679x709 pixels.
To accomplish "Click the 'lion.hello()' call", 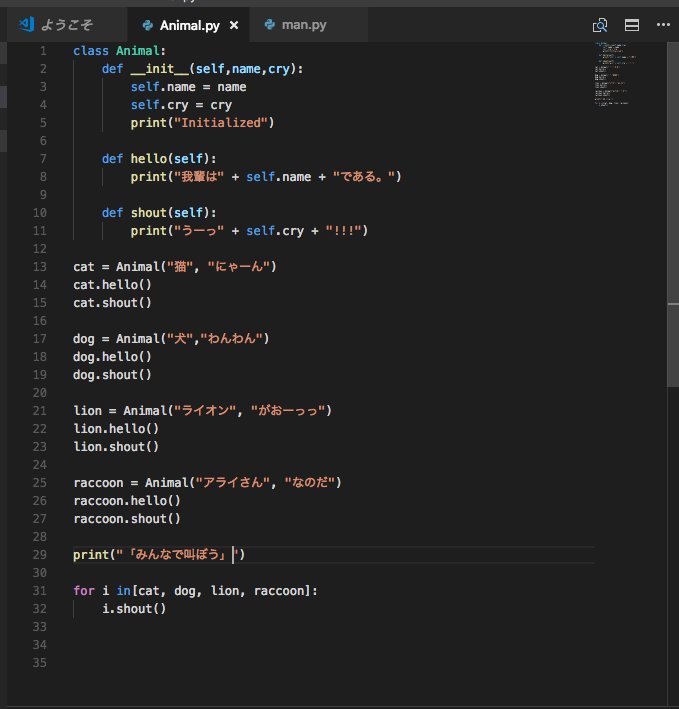I will (x=116, y=429).
